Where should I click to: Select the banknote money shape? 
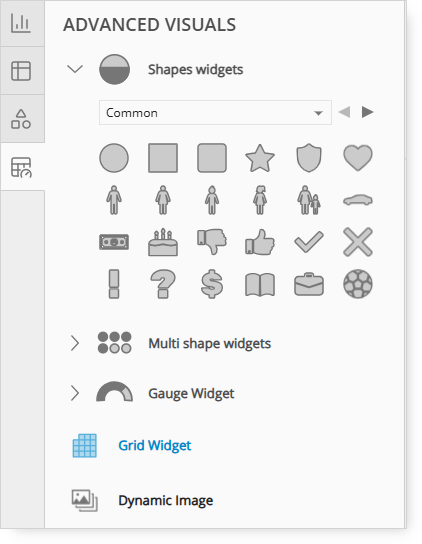coord(114,242)
